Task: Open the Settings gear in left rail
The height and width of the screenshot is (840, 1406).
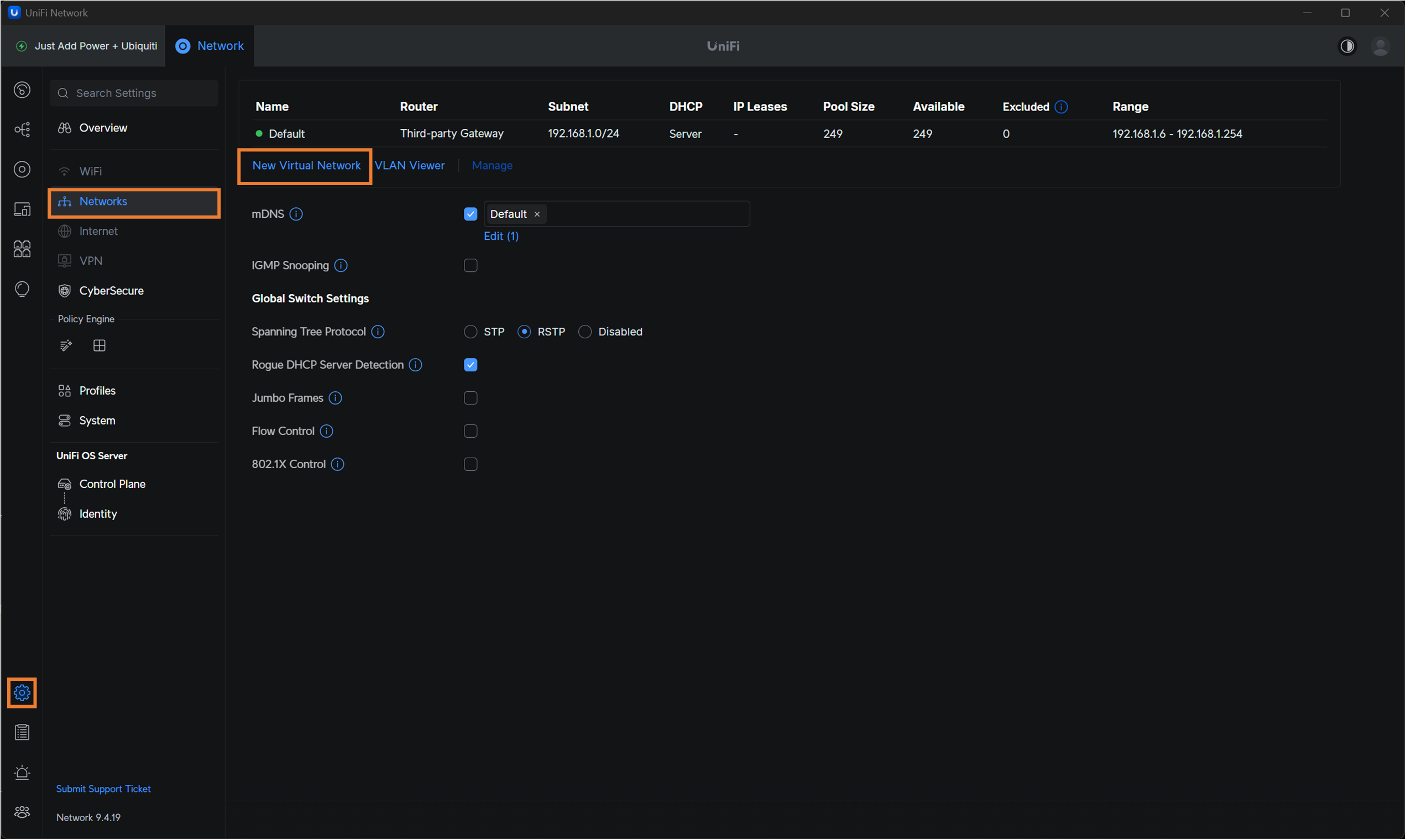Action: [22, 692]
